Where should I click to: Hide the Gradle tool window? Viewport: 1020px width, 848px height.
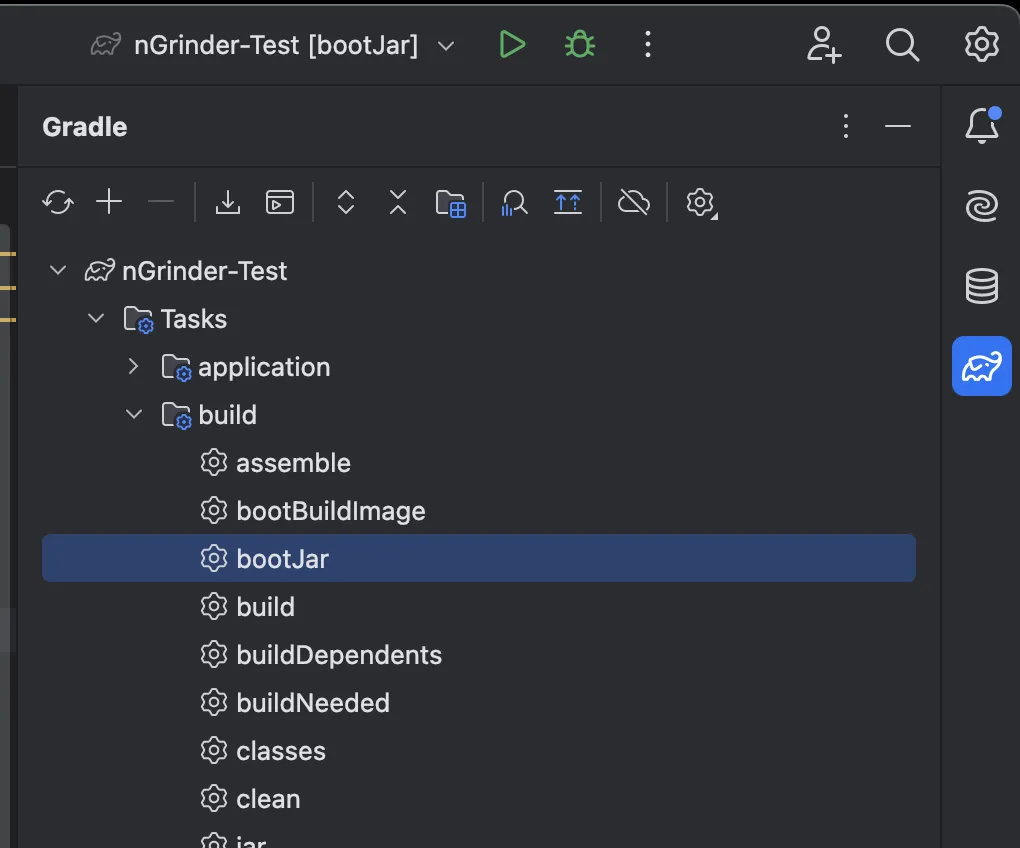(x=898, y=126)
